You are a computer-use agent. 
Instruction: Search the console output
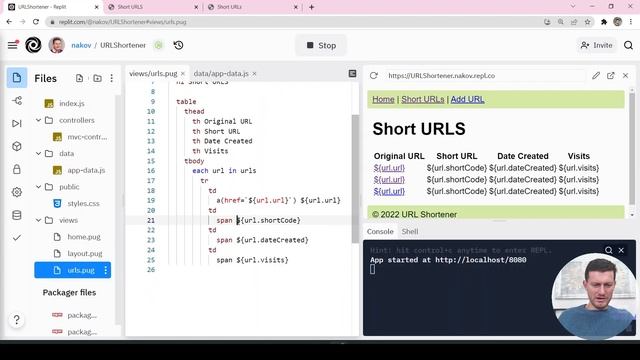coord(609,250)
